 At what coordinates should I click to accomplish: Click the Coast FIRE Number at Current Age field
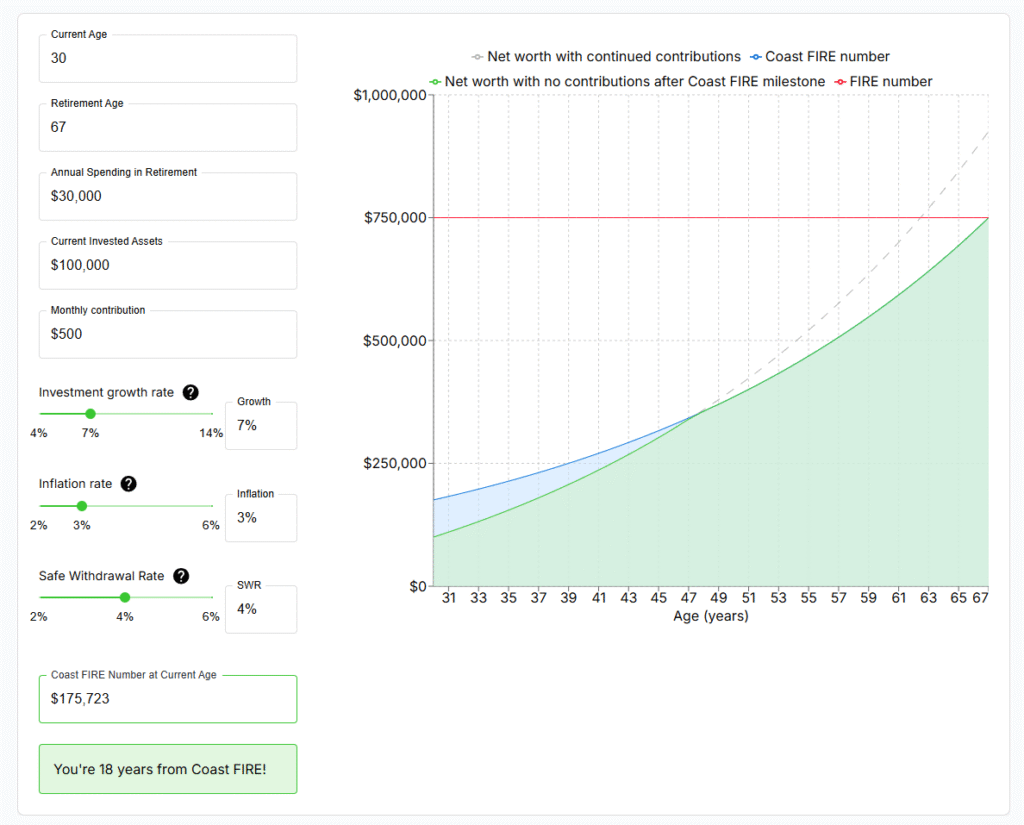point(168,699)
